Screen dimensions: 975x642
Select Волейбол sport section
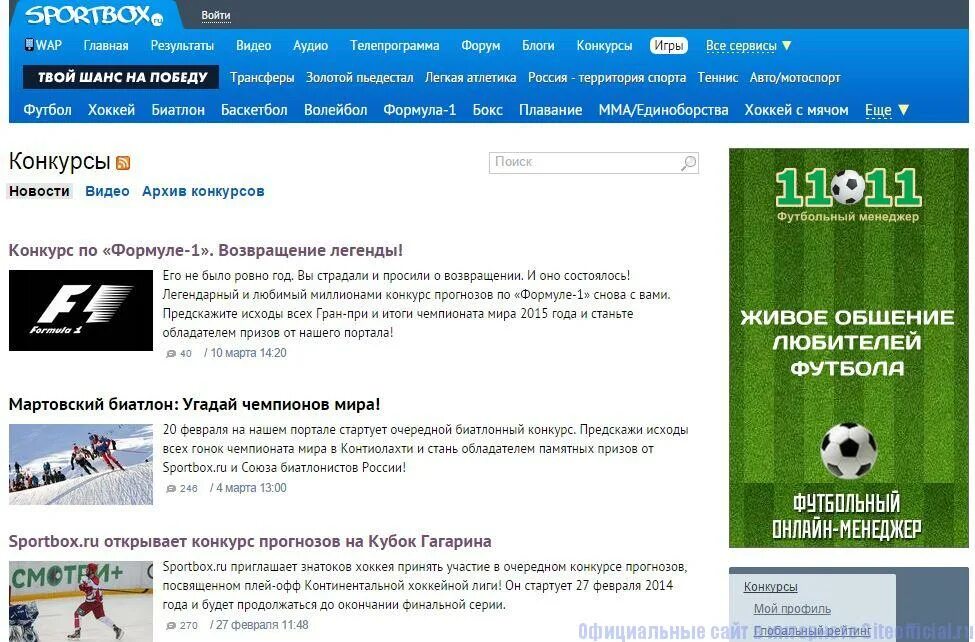coord(335,110)
